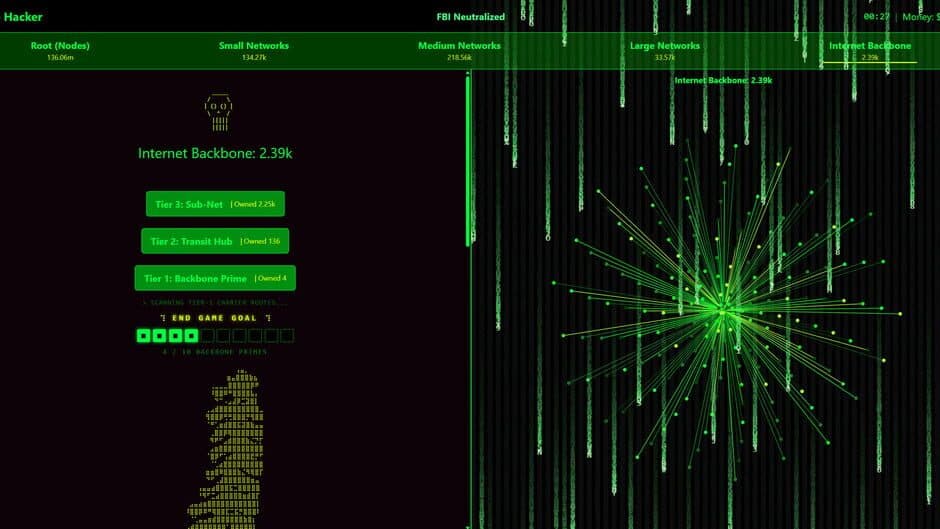Click the ASCII art figure below goal
The image size is (940, 529).
click(x=227, y=450)
